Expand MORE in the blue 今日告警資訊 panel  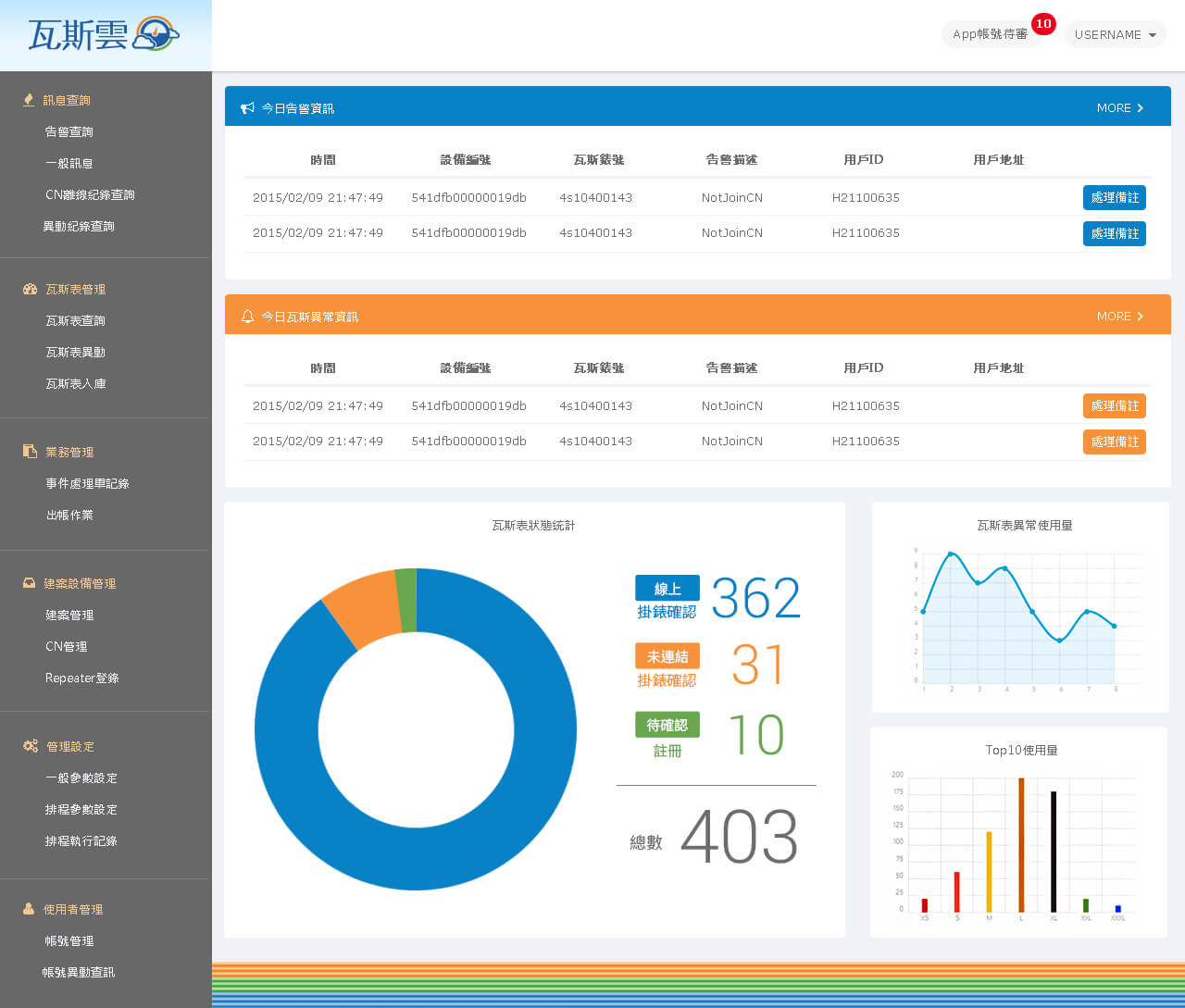1120,108
